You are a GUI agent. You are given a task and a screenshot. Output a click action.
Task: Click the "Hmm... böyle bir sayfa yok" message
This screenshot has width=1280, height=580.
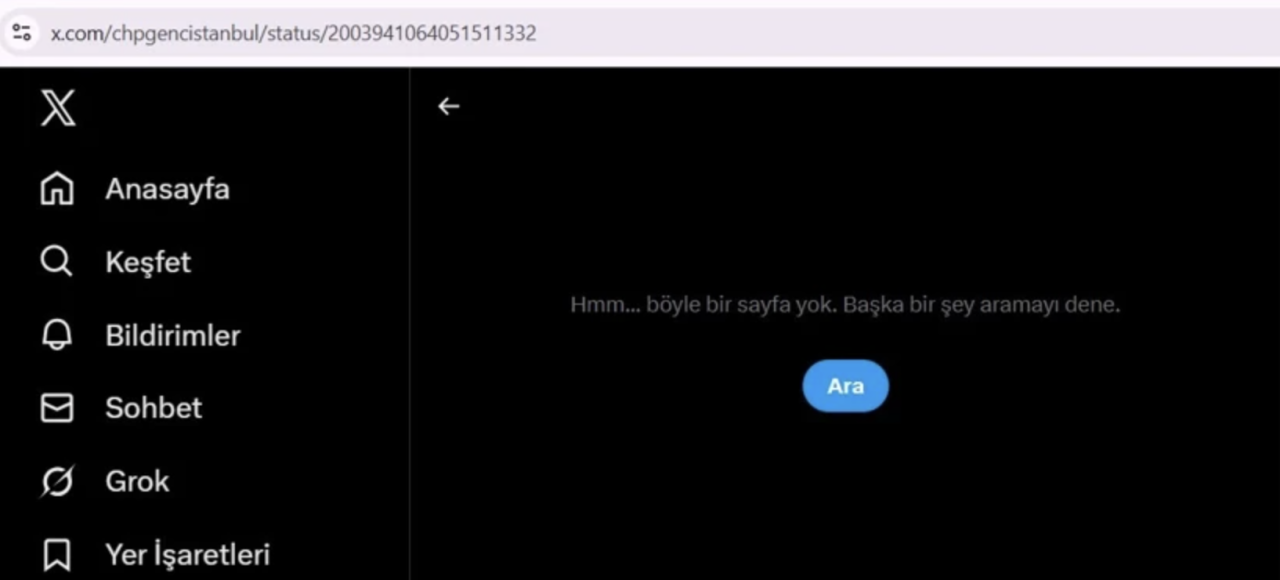(x=845, y=305)
